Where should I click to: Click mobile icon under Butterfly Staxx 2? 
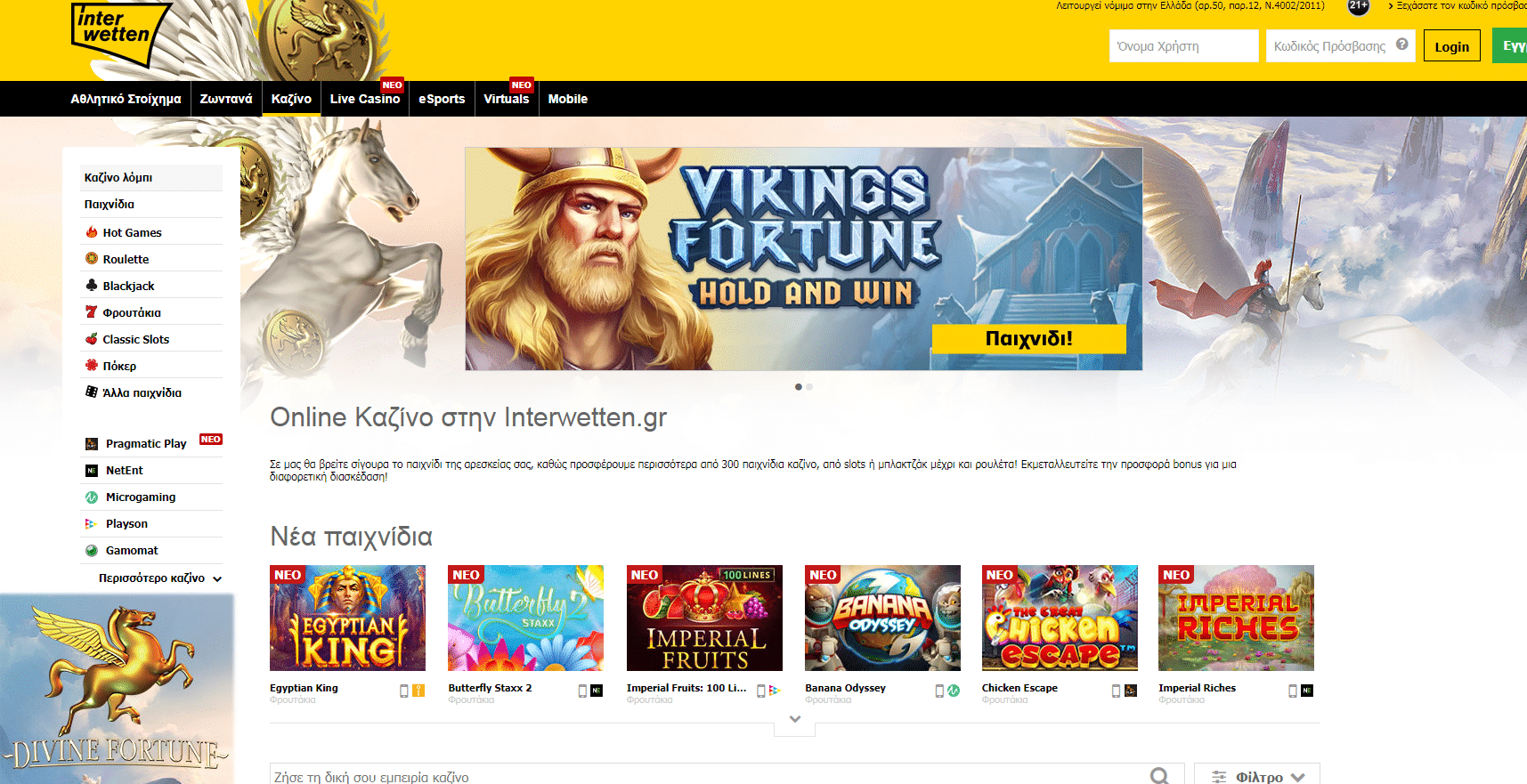pyautogui.click(x=582, y=691)
